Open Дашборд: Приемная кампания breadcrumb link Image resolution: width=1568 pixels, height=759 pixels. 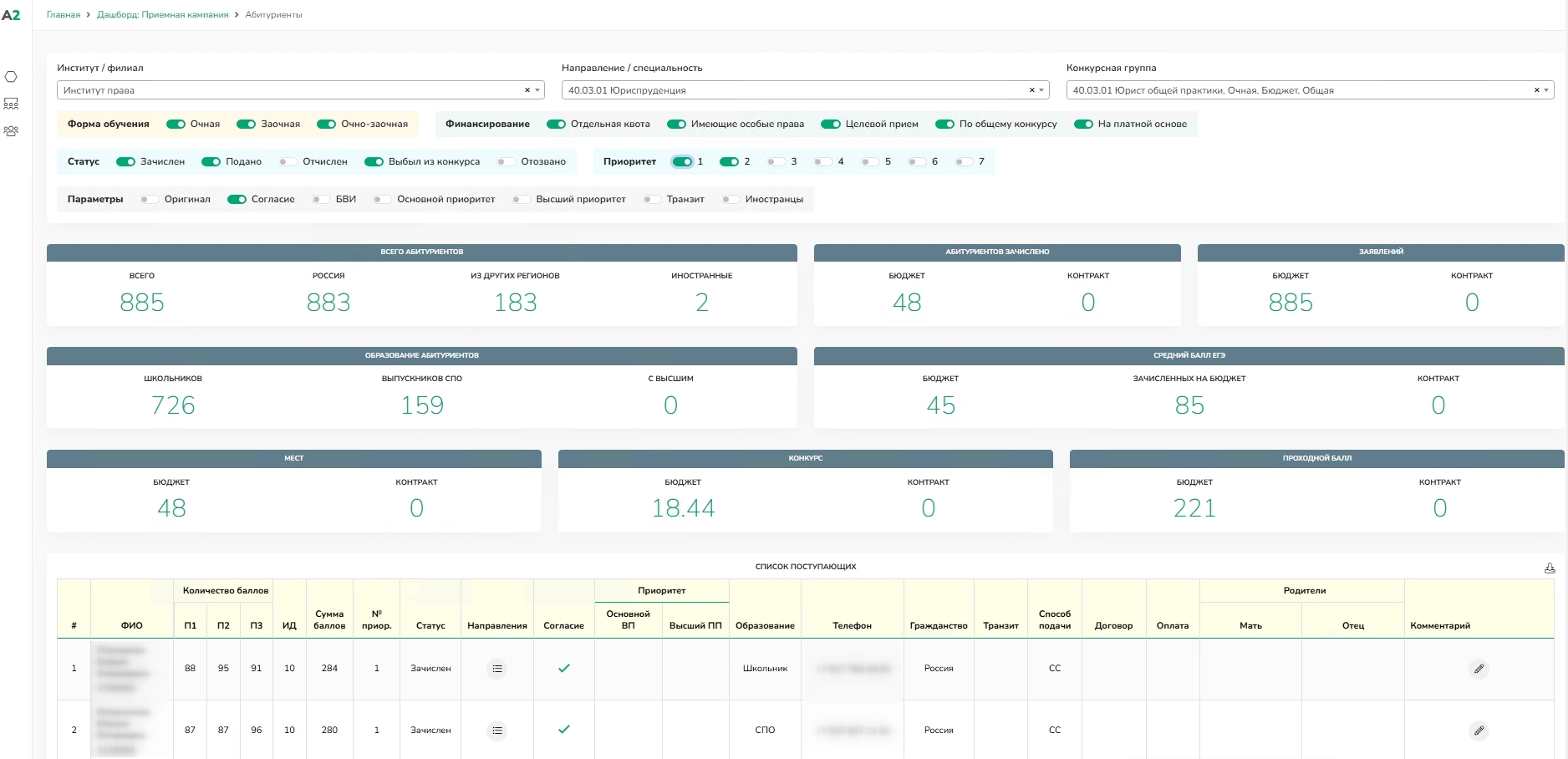162,15
